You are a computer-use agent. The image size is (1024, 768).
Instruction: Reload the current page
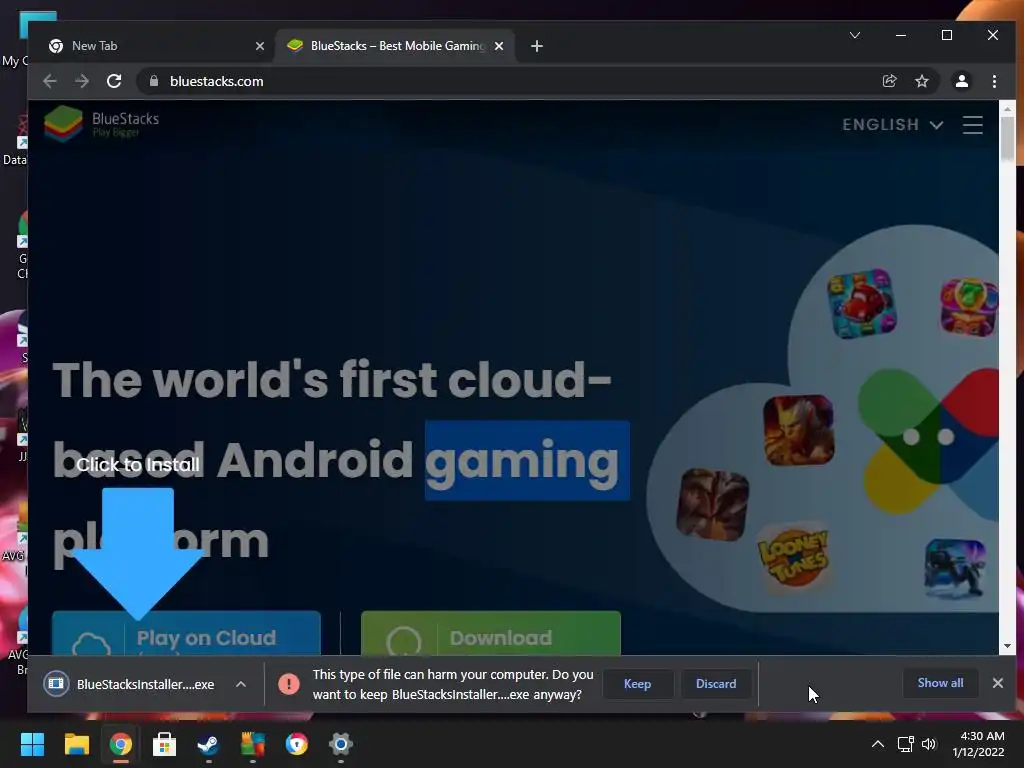click(x=114, y=81)
